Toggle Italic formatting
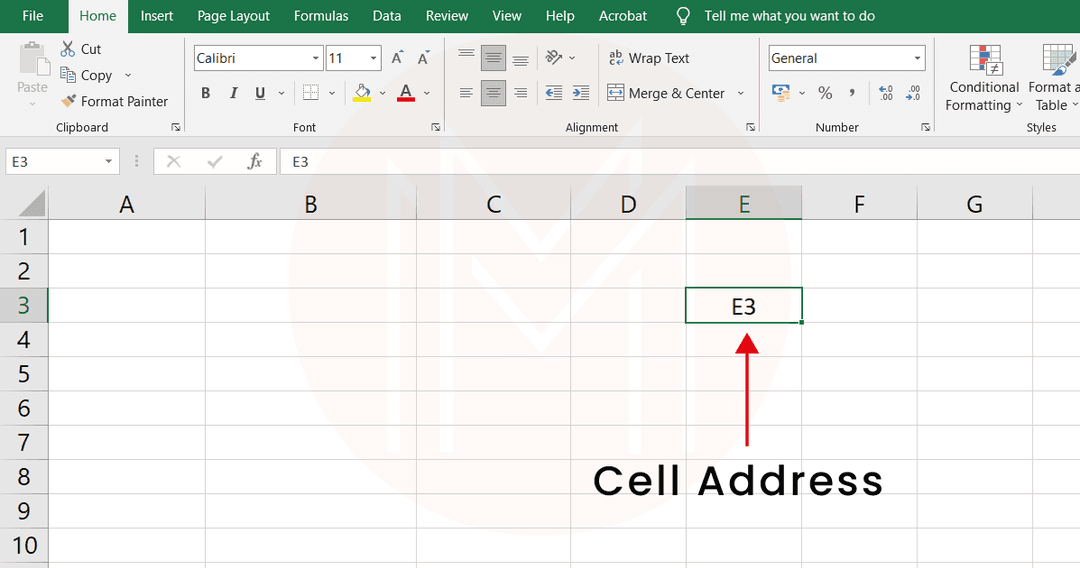The height and width of the screenshot is (568, 1080). pos(233,93)
